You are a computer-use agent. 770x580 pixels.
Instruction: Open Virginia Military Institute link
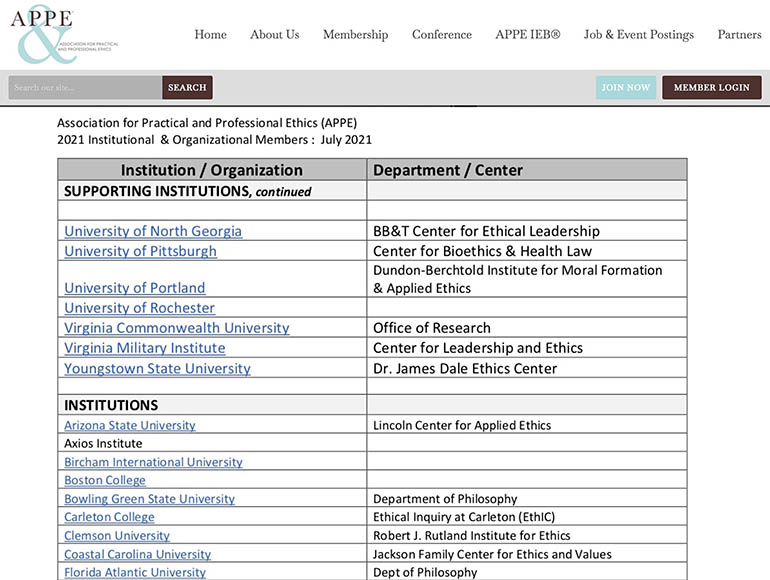coord(144,348)
